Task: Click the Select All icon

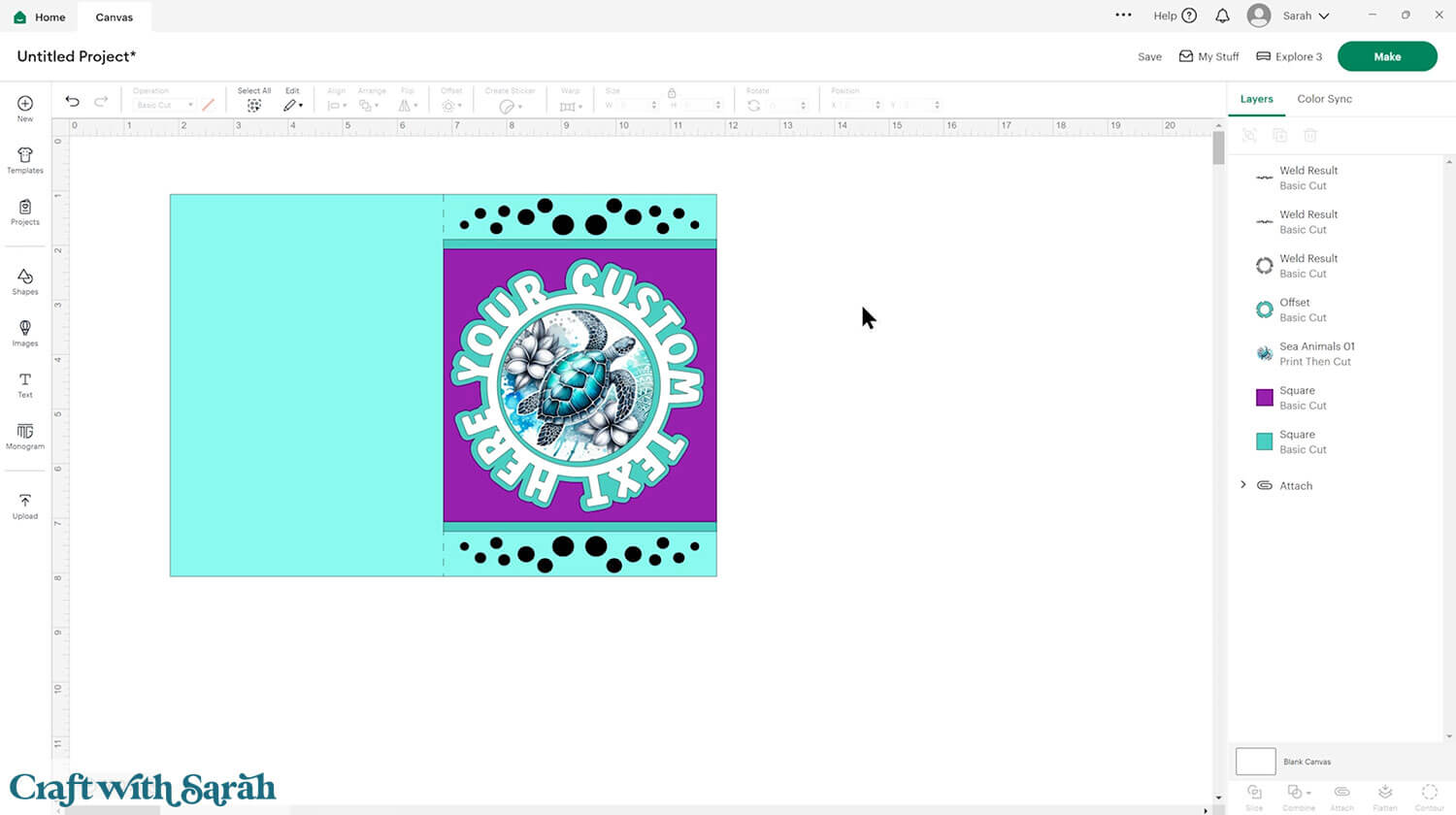Action: [x=253, y=105]
